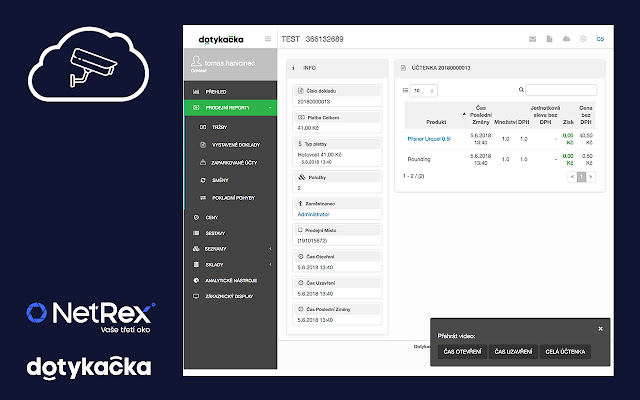Click the user avatar tomas.hanicinec
Image resolution: width=640 pixels, height=400 pixels.
196,61
